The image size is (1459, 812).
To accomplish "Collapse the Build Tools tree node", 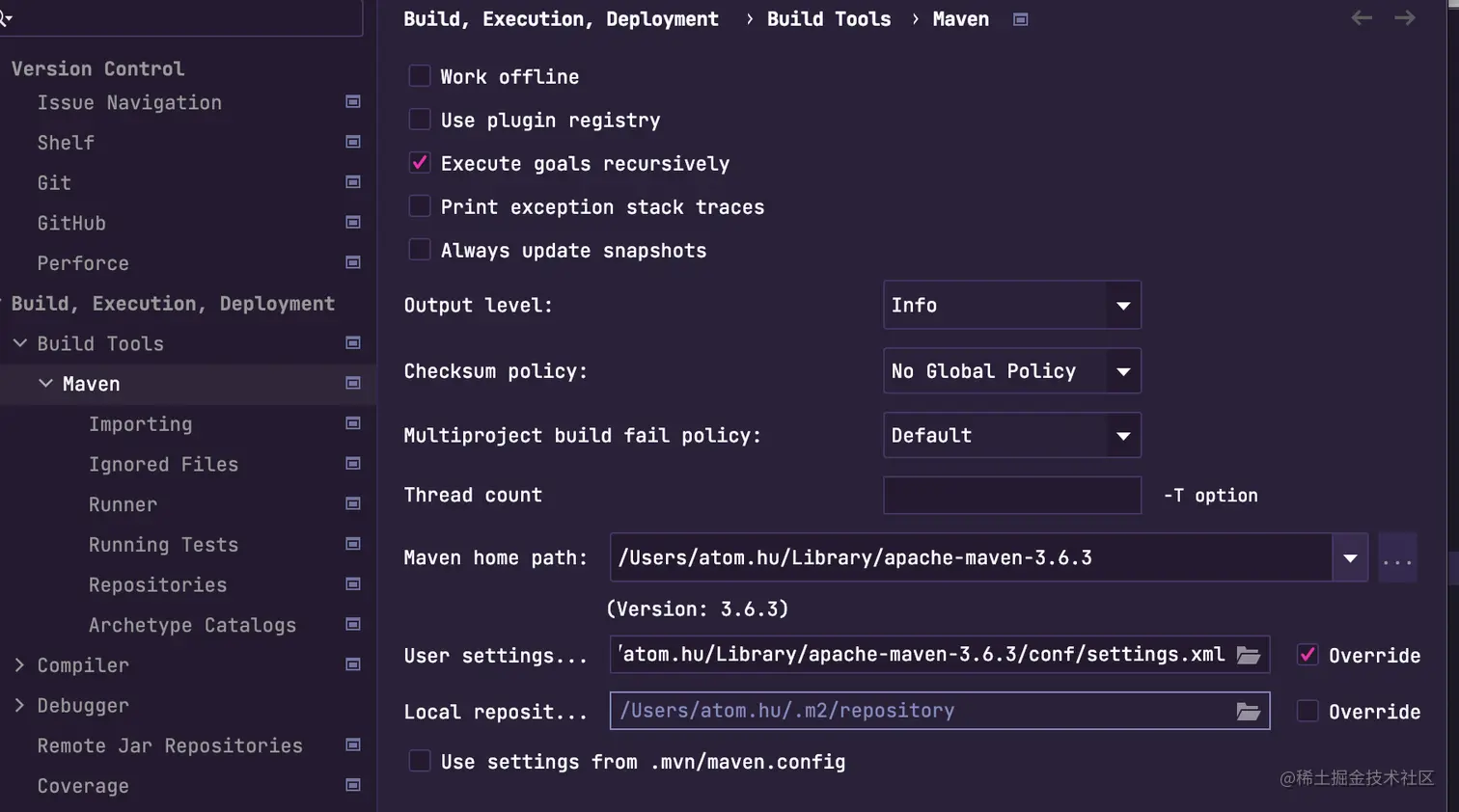I will coord(19,343).
